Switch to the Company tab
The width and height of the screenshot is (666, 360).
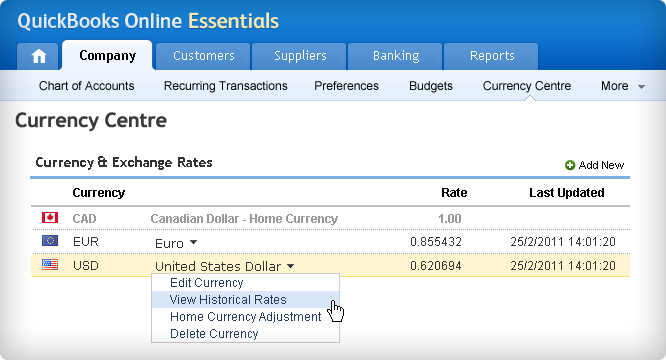[x=107, y=56]
